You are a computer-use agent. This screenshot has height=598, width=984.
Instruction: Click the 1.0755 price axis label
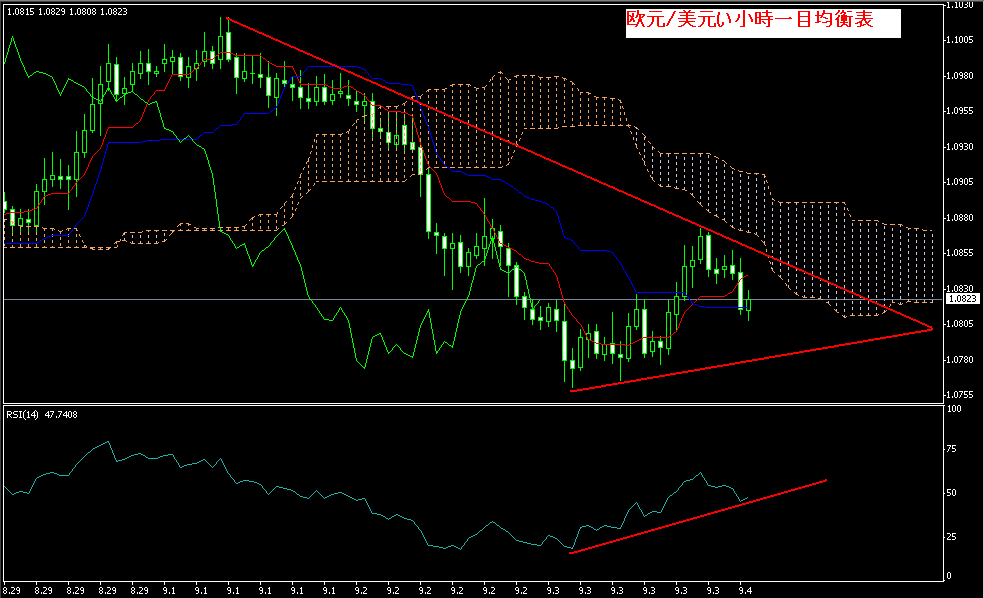point(960,395)
